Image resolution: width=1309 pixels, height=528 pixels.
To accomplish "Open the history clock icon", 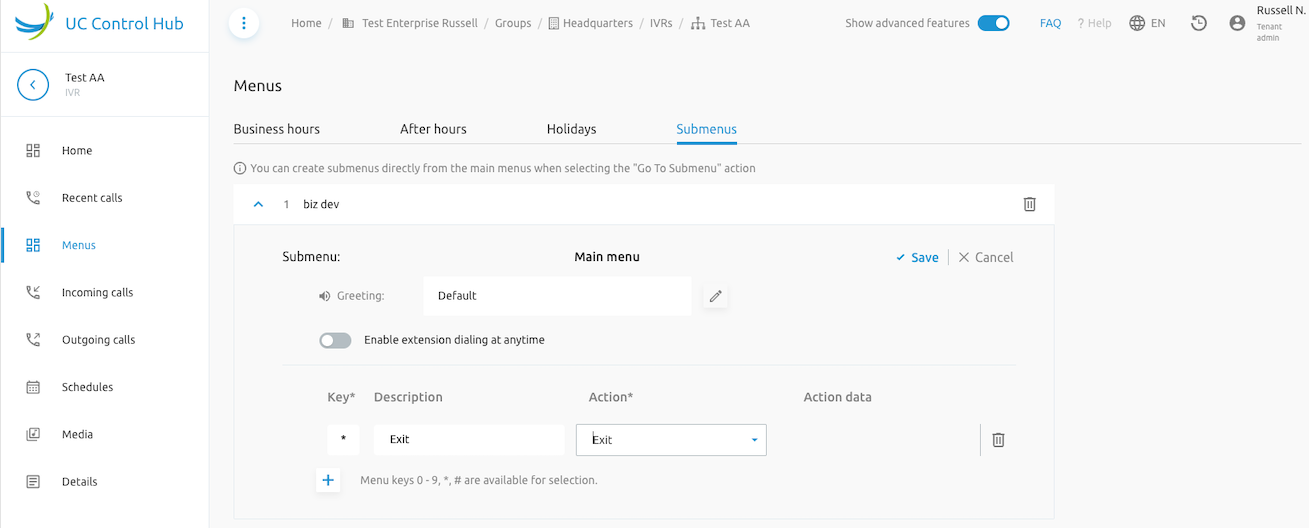I will (x=1199, y=23).
